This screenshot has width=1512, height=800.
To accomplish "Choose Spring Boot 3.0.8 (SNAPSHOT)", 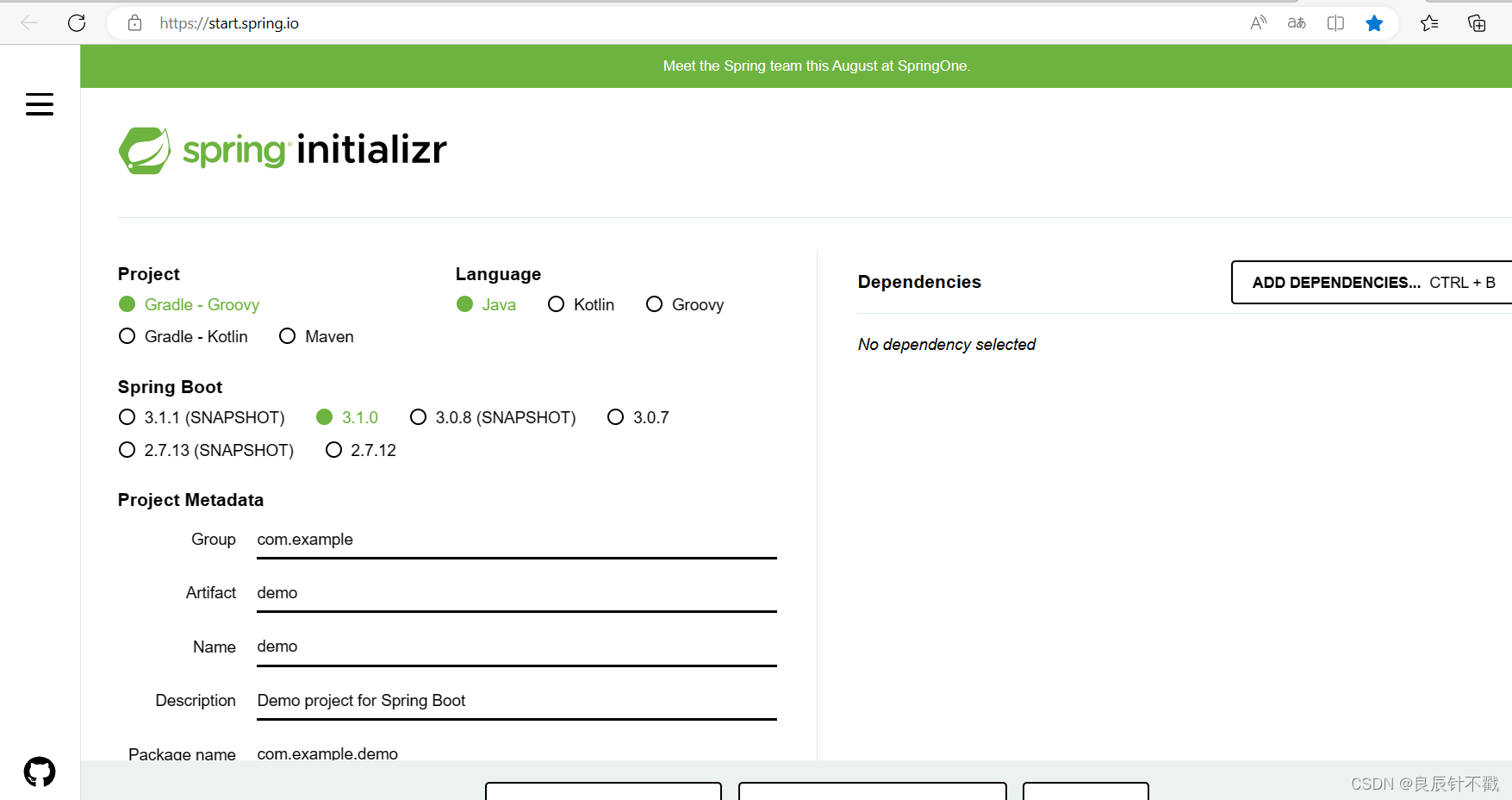I will (493, 417).
